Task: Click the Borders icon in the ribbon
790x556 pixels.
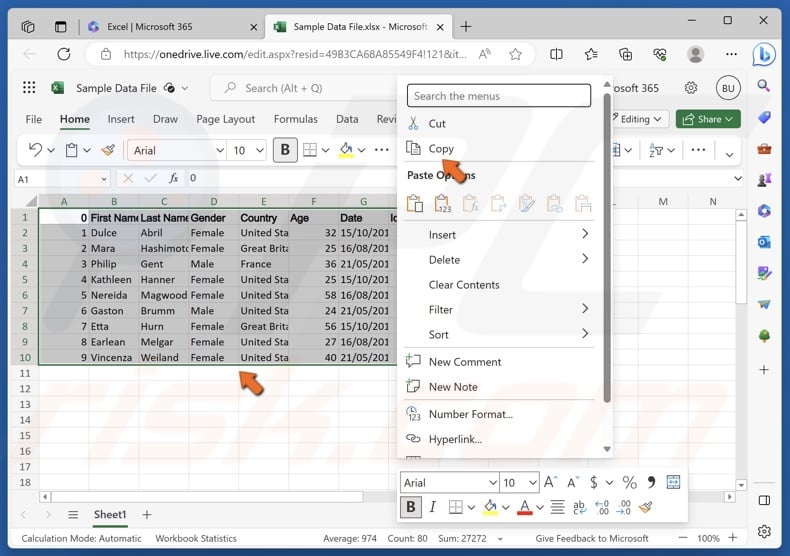Action: 310,150
